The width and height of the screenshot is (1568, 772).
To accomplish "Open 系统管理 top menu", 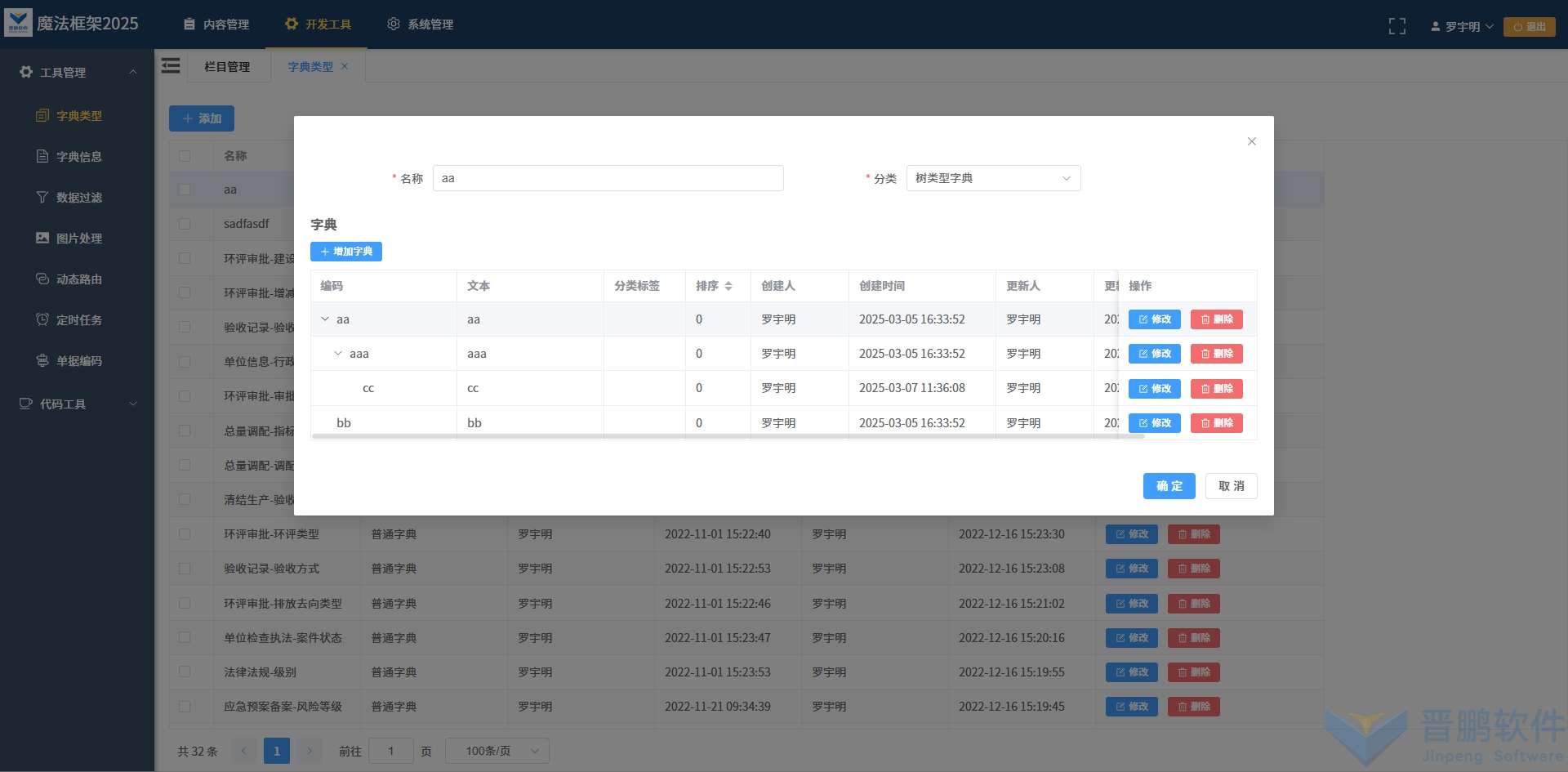I will pyautogui.click(x=420, y=25).
